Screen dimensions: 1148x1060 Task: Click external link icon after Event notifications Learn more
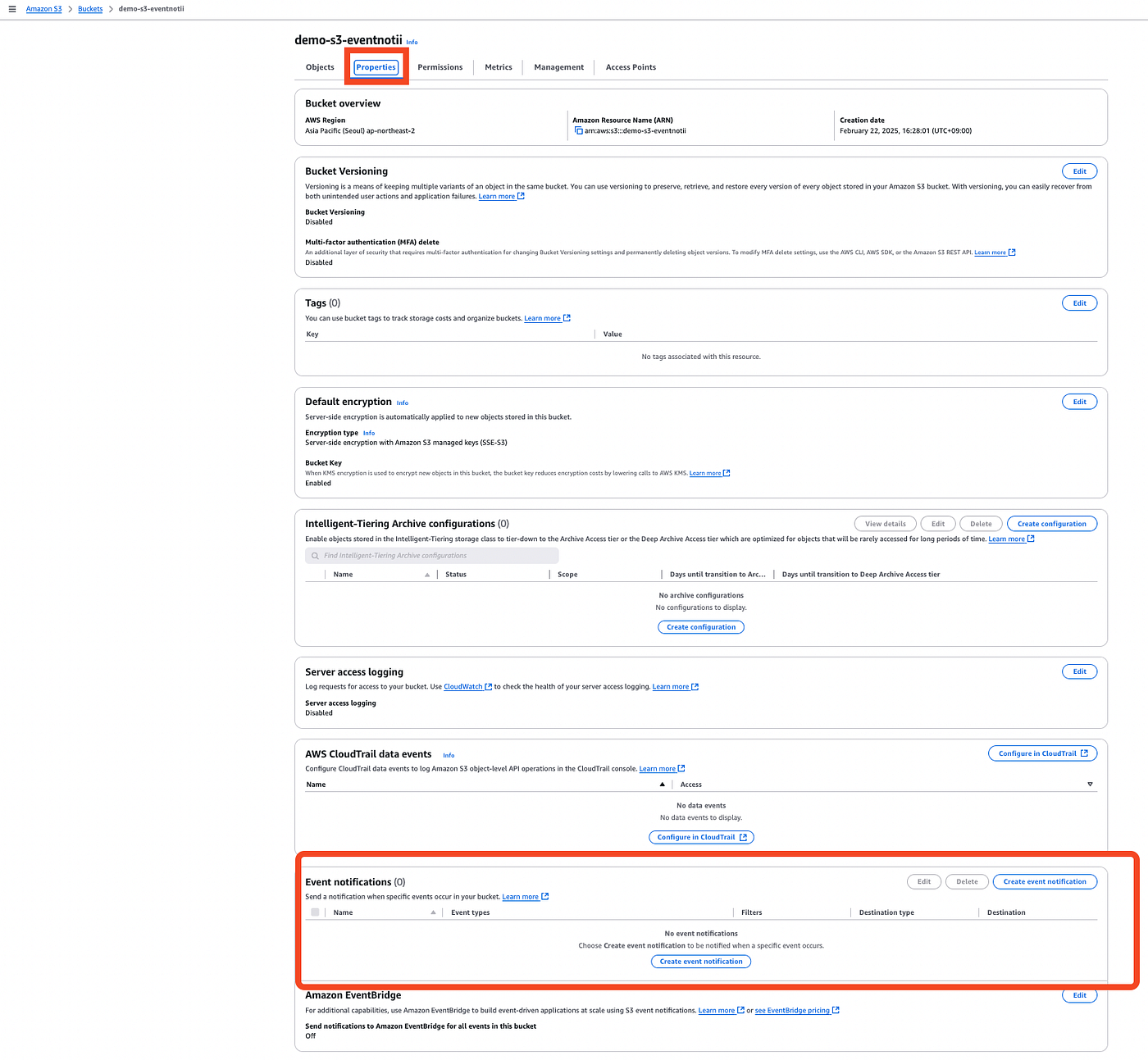(545, 896)
